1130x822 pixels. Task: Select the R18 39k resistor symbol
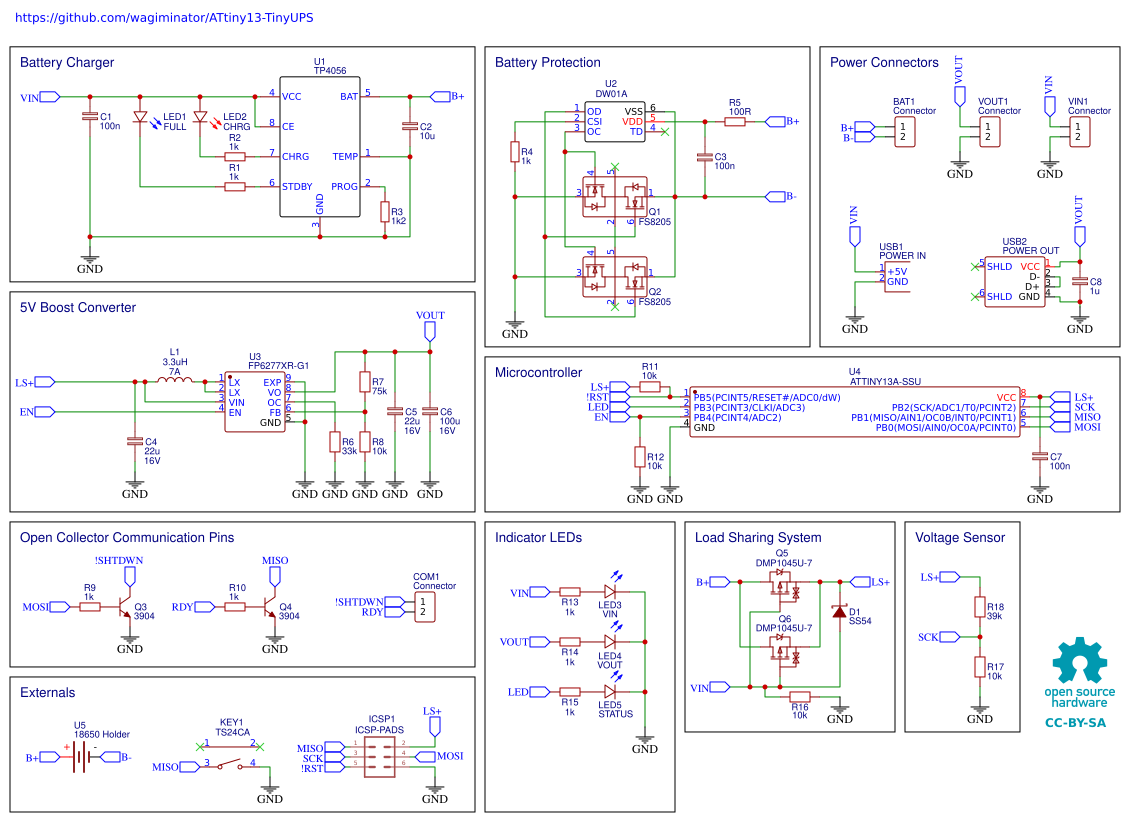(979, 607)
